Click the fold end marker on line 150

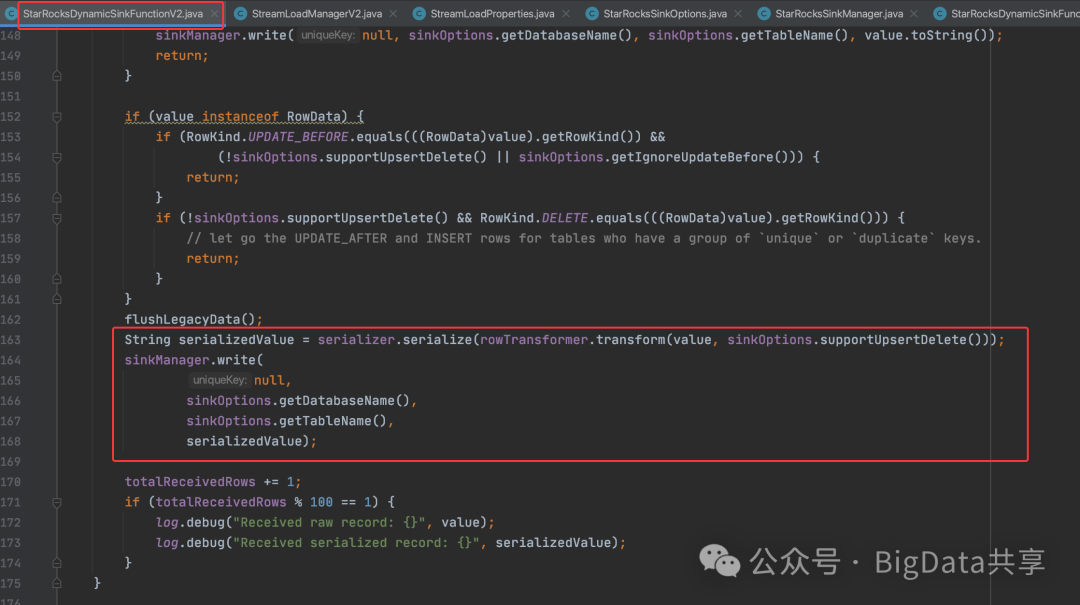tap(57, 76)
